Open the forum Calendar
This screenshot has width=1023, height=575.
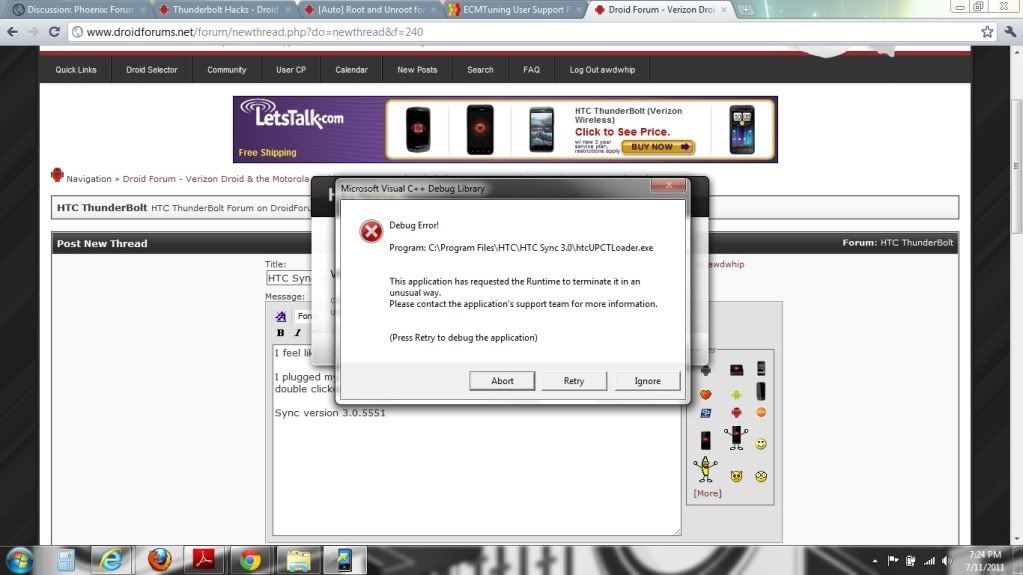click(x=351, y=70)
